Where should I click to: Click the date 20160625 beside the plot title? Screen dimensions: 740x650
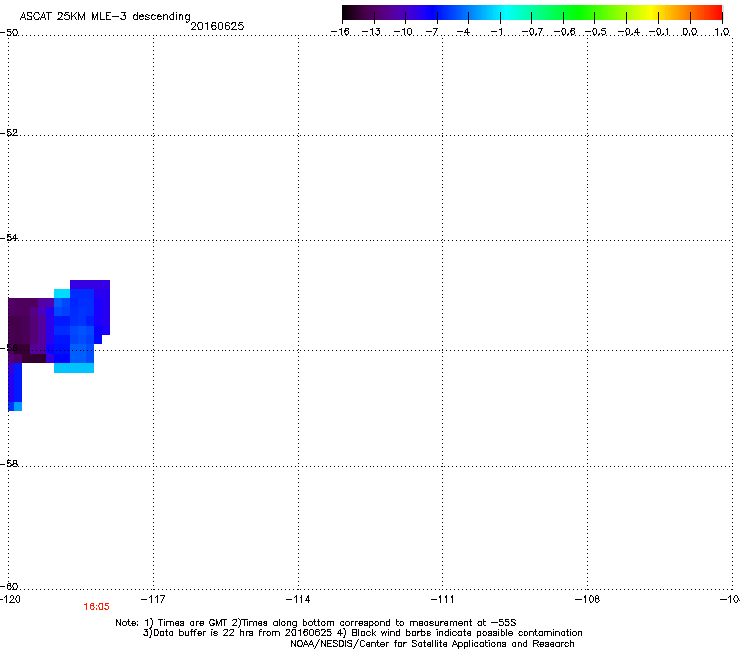[x=217, y=26]
